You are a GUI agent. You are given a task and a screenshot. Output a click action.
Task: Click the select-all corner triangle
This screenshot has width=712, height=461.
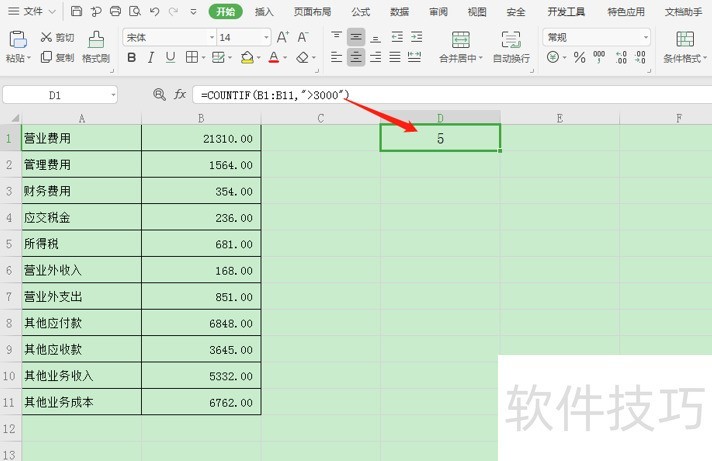tap(15, 118)
